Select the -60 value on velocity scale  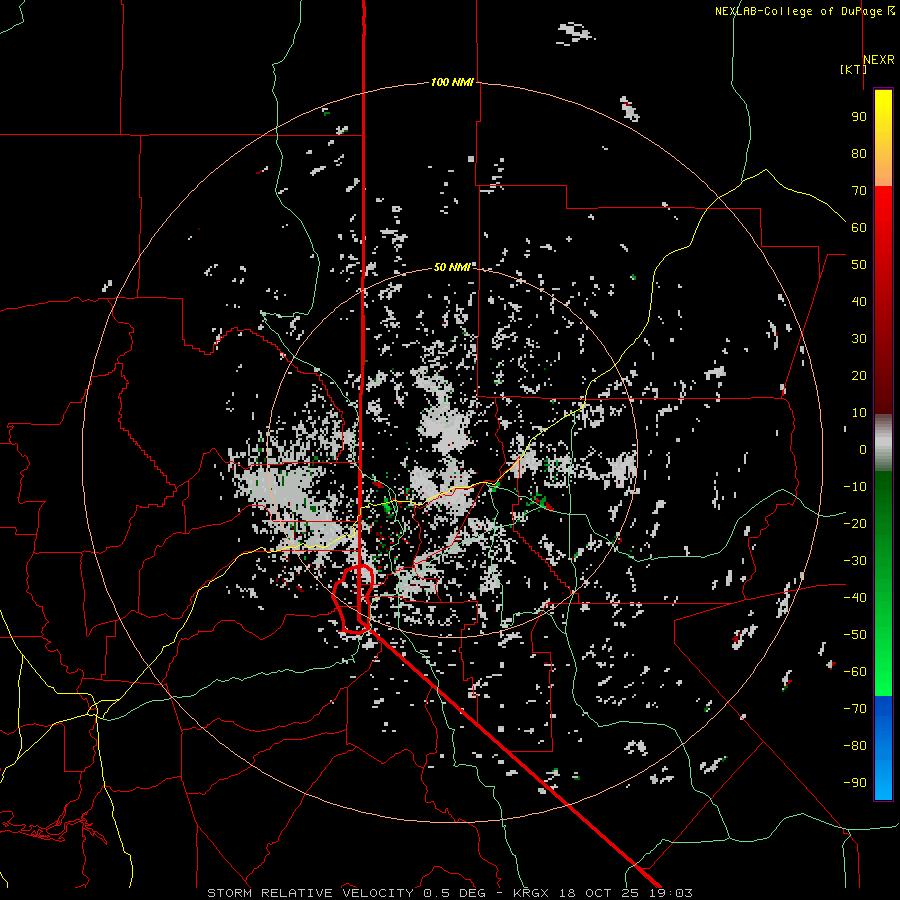click(x=855, y=672)
